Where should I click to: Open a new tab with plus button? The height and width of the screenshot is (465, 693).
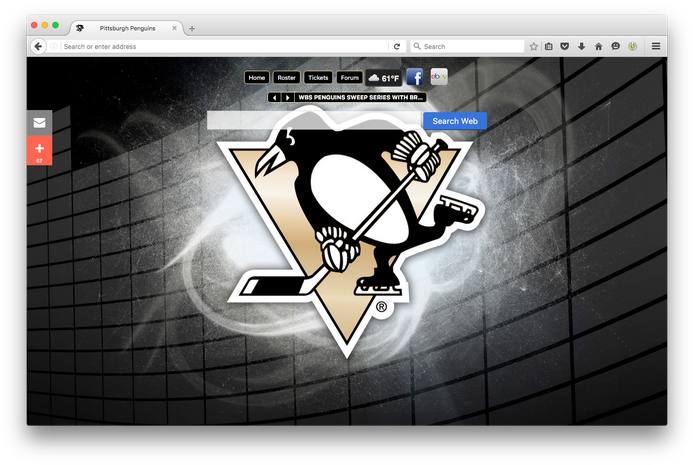pyautogui.click(x=192, y=29)
